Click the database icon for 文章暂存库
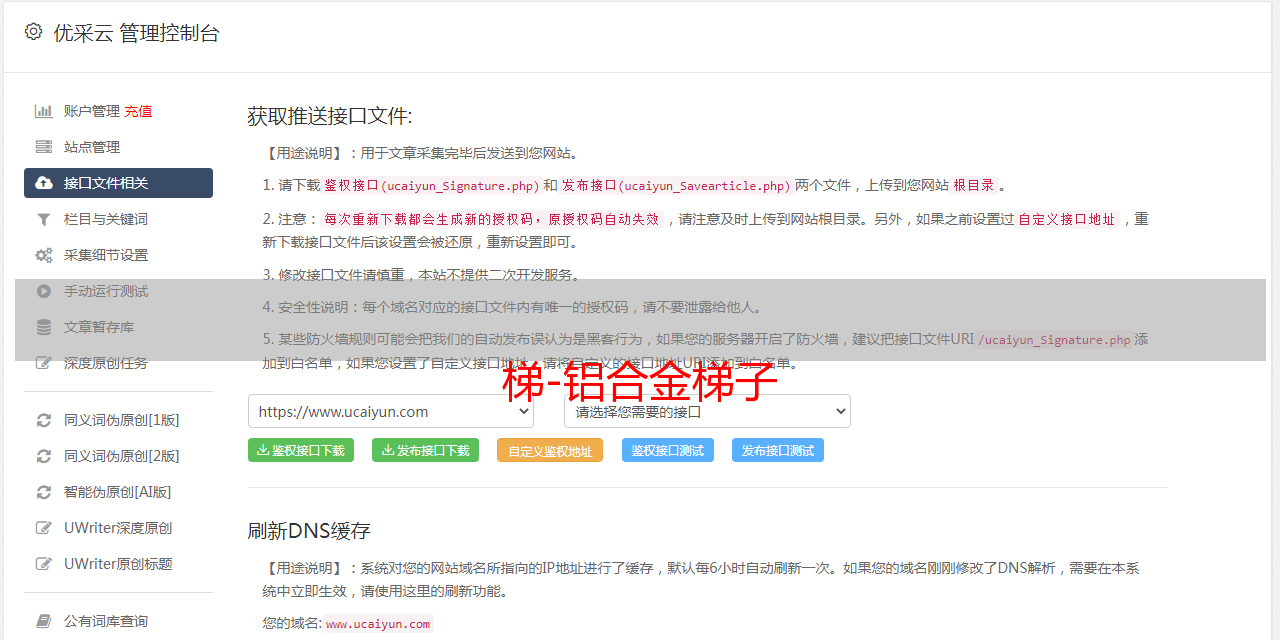The width and height of the screenshot is (1280, 640). coord(44,327)
